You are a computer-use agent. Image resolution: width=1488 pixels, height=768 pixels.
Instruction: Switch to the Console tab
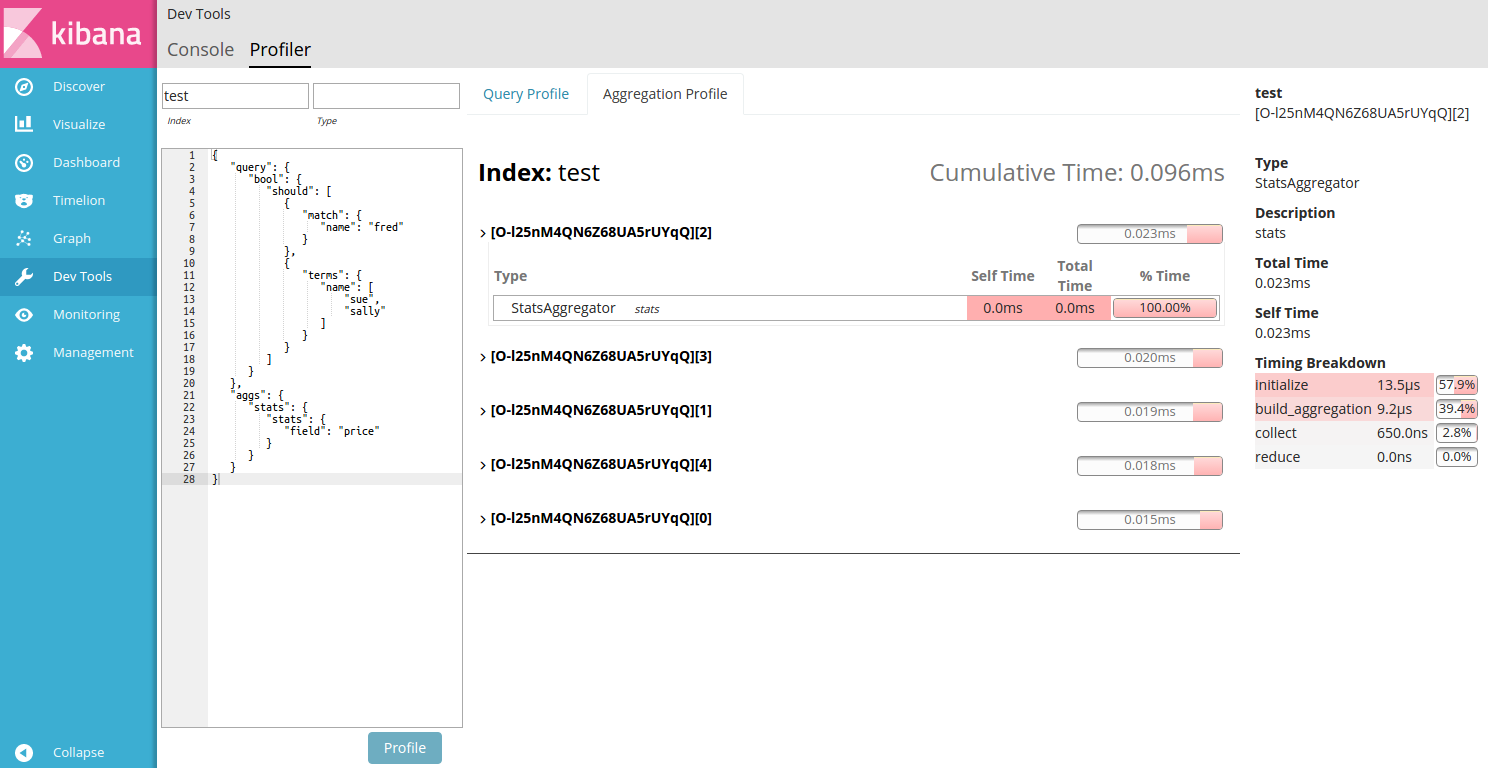coord(200,50)
